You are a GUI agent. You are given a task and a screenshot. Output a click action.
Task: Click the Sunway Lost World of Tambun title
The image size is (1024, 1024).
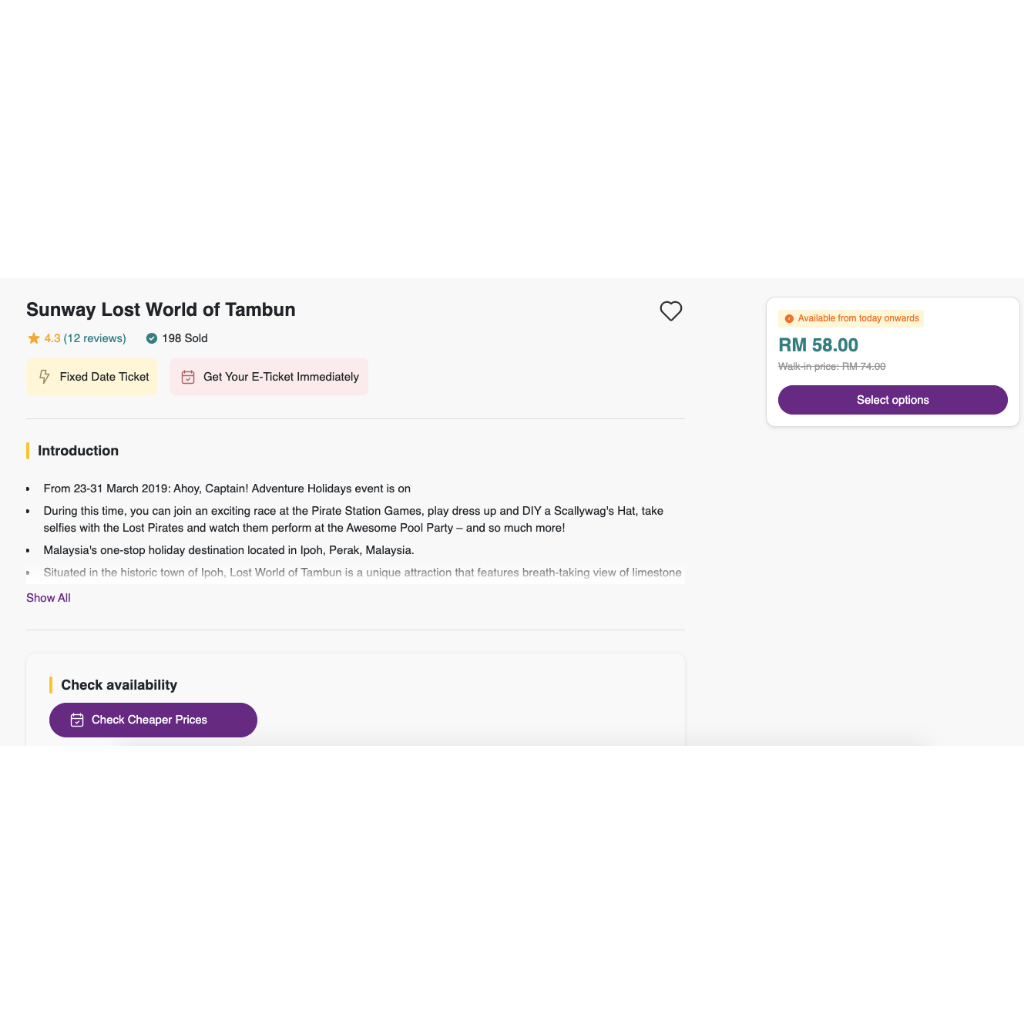(x=160, y=310)
